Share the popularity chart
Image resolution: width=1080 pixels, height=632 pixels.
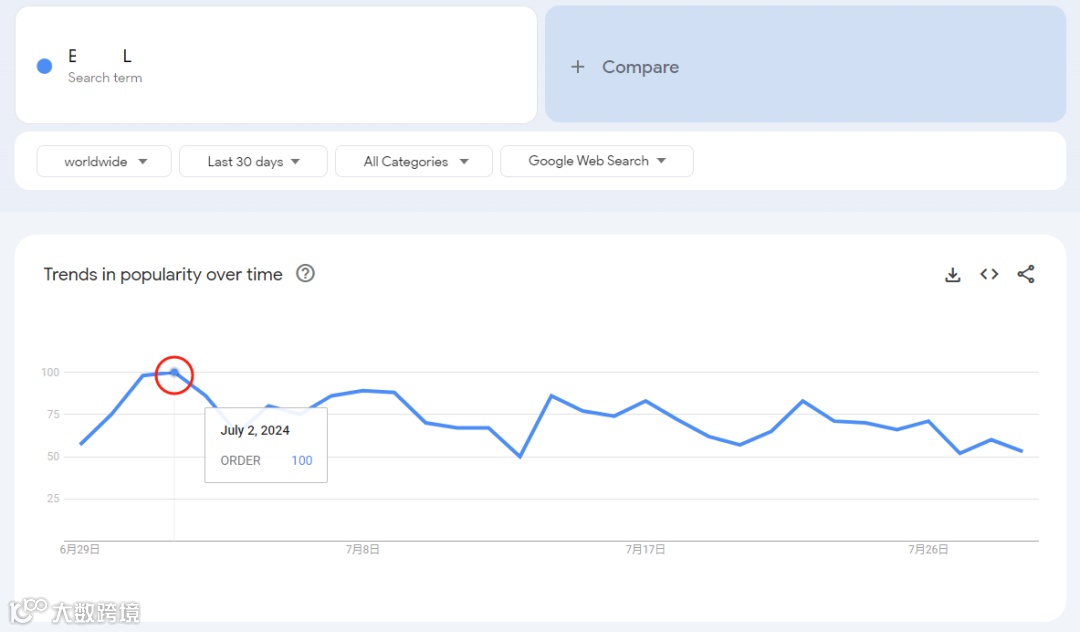pyautogui.click(x=1026, y=275)
